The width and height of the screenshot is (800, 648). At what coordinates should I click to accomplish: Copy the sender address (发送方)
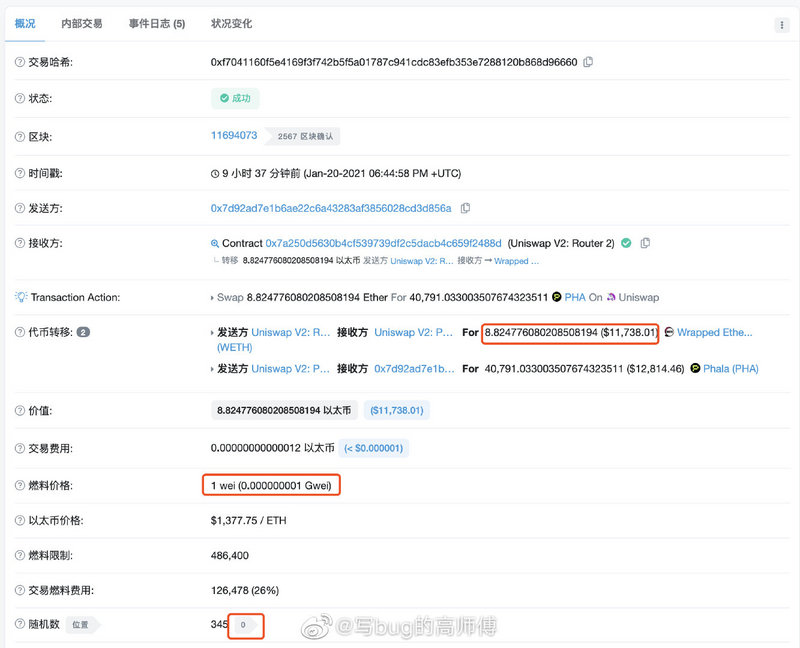pyautogui.click(x=465, y=208)
